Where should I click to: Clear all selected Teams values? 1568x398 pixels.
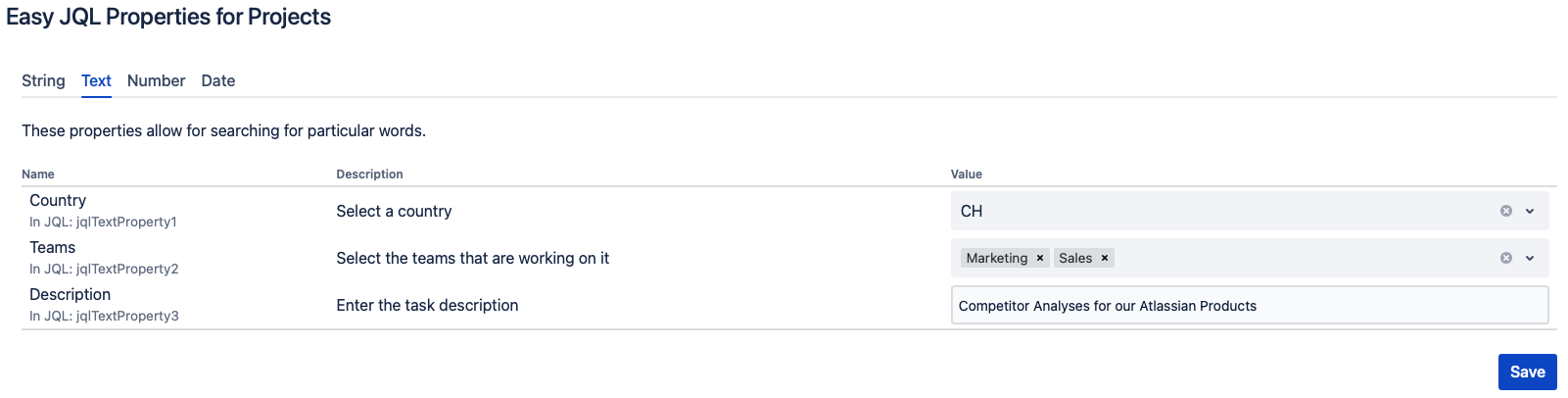pos(1506,258)
